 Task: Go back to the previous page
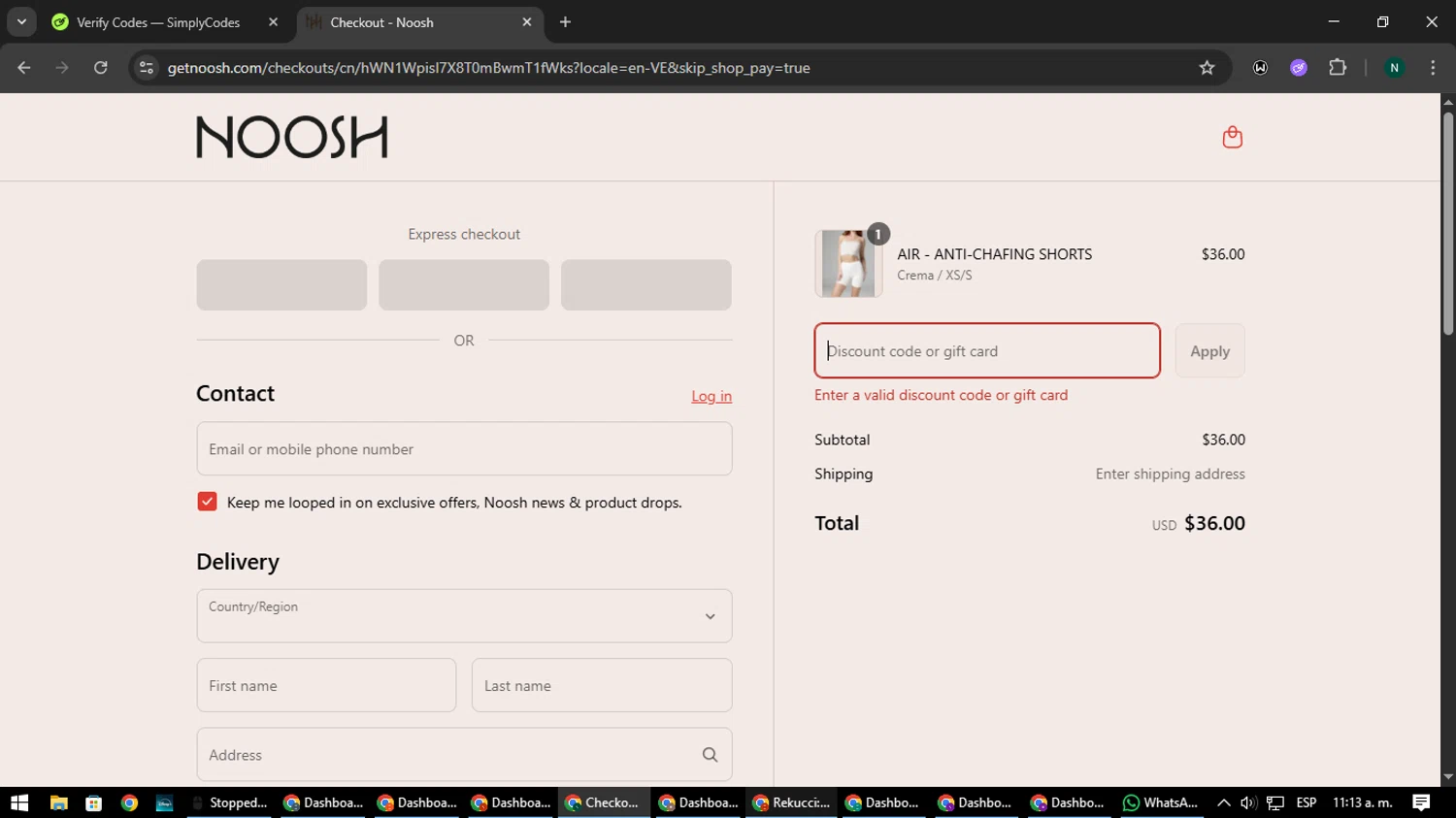point(24,68)
